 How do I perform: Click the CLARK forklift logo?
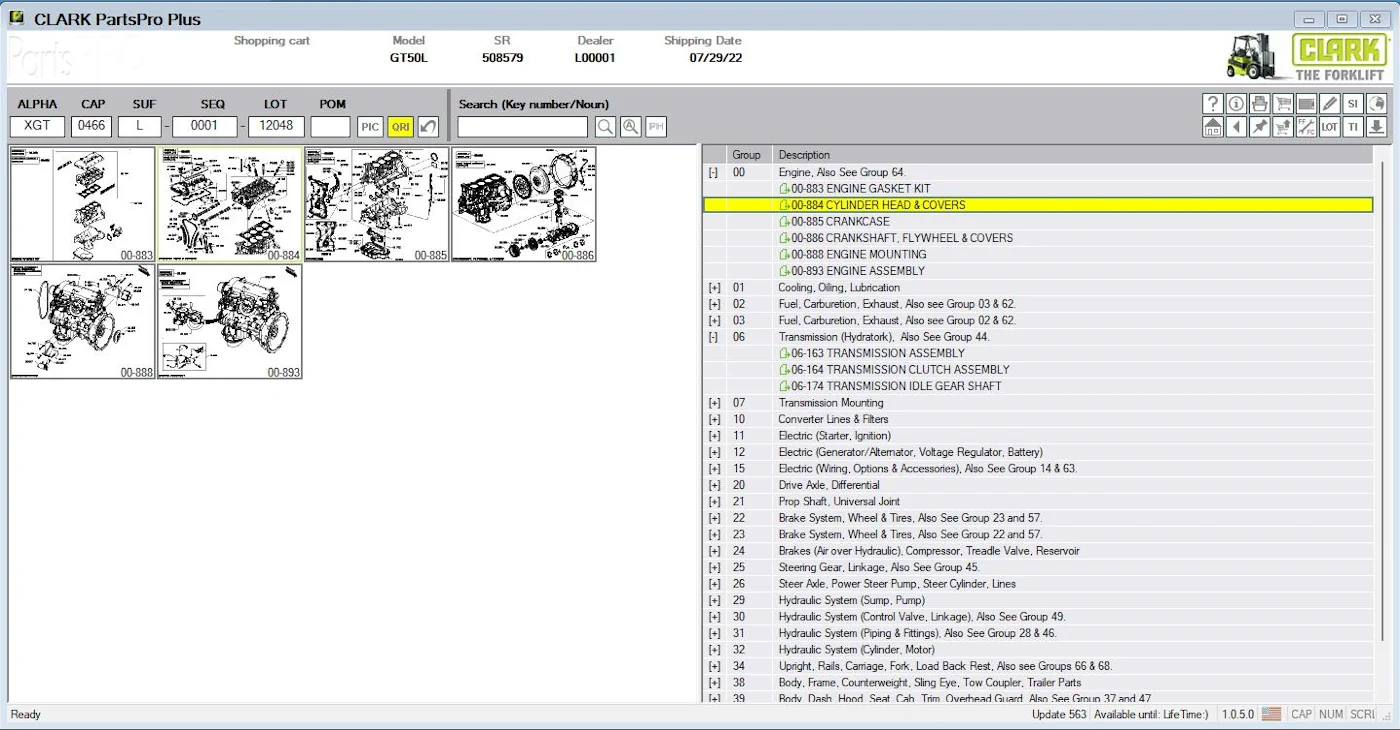1306,57
